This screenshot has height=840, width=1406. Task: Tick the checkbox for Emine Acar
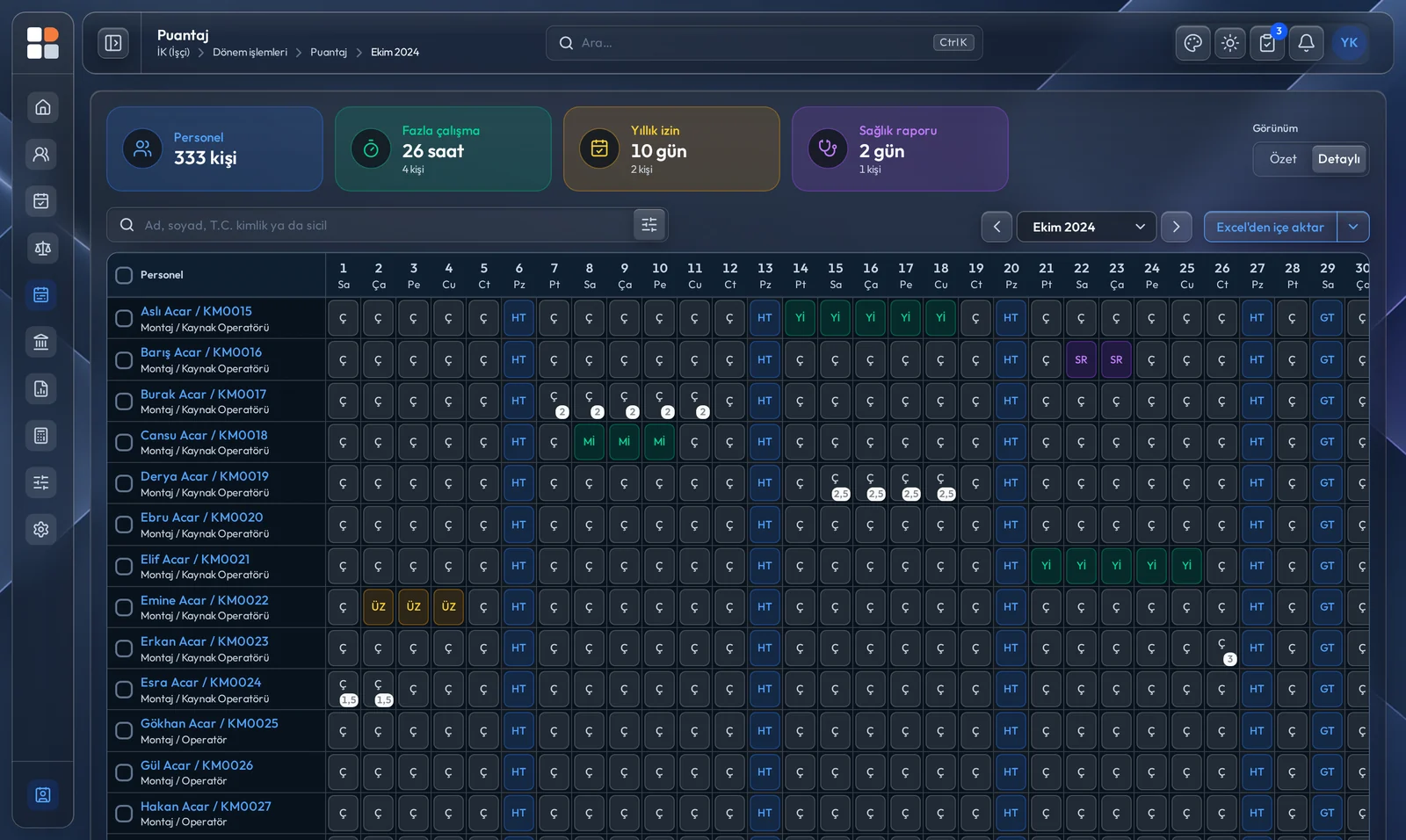pos(124,607)
